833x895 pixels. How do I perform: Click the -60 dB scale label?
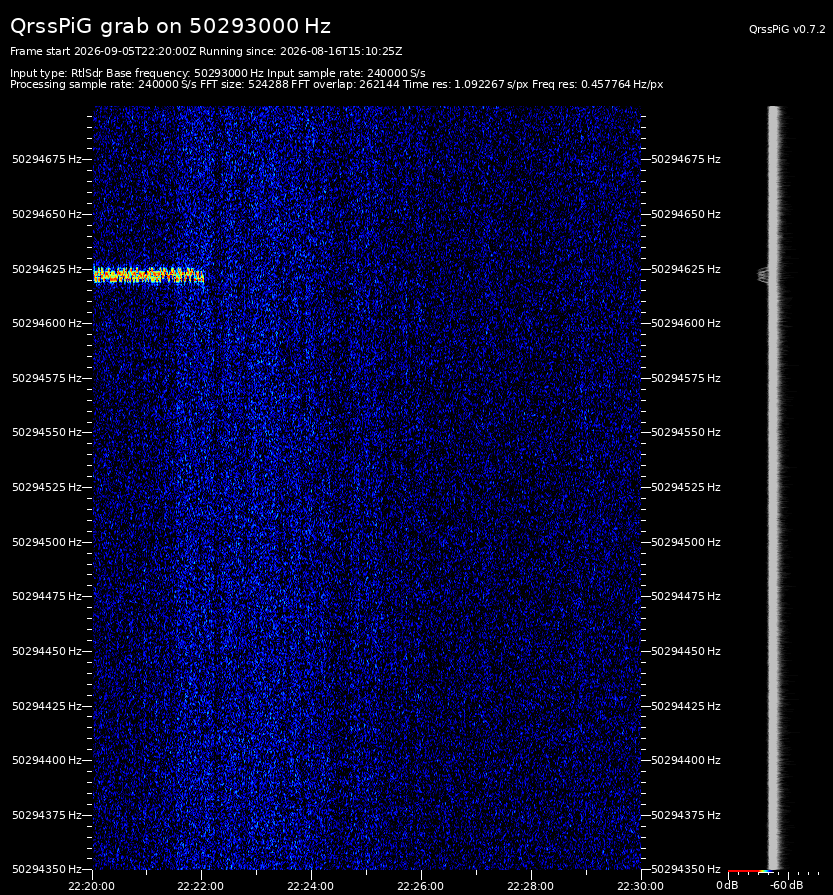tap(786, 885)
